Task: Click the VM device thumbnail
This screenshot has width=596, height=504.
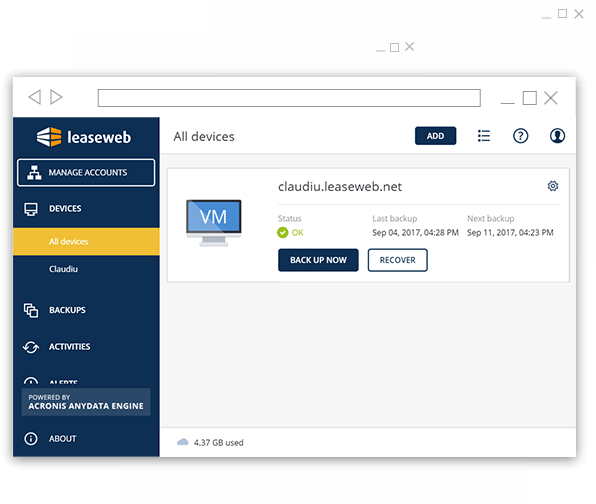Action: pos(214,222)
